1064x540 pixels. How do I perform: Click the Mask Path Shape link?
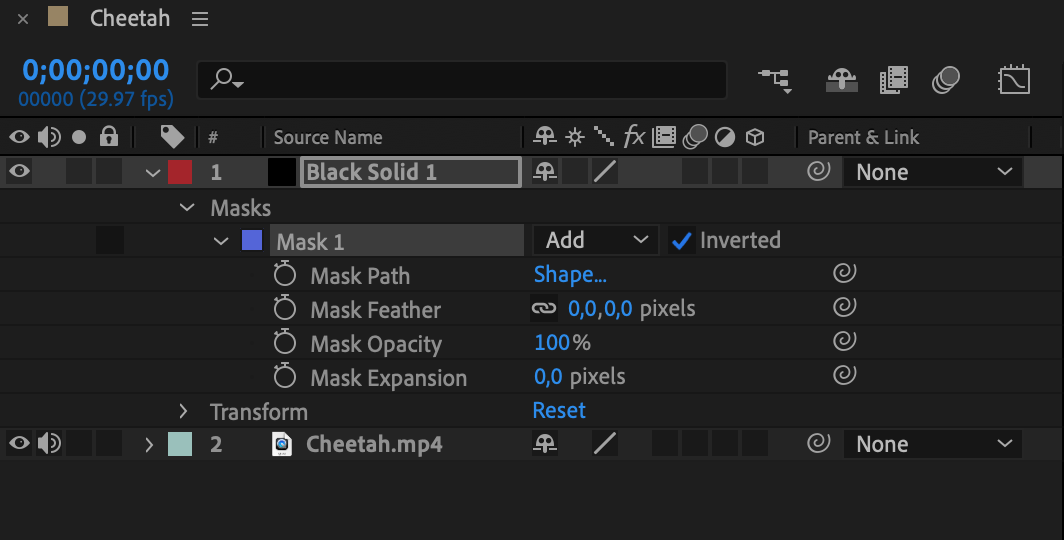(x=570, y=275)
